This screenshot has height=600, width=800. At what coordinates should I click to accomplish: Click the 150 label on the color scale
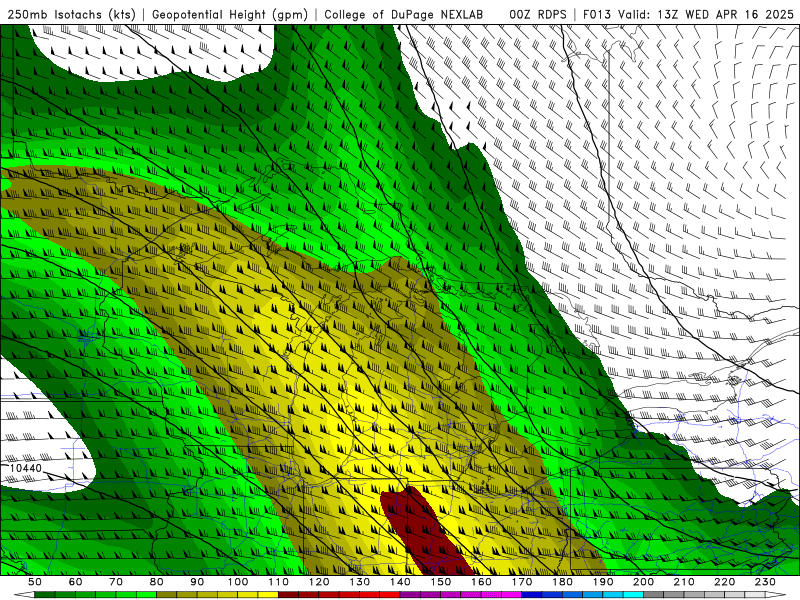(441, 582)
